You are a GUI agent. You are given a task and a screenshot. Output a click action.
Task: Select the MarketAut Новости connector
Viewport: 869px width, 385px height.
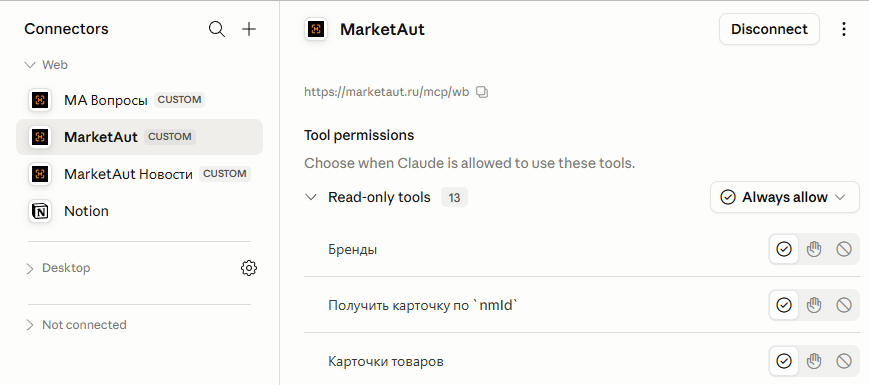click(139, 174)
